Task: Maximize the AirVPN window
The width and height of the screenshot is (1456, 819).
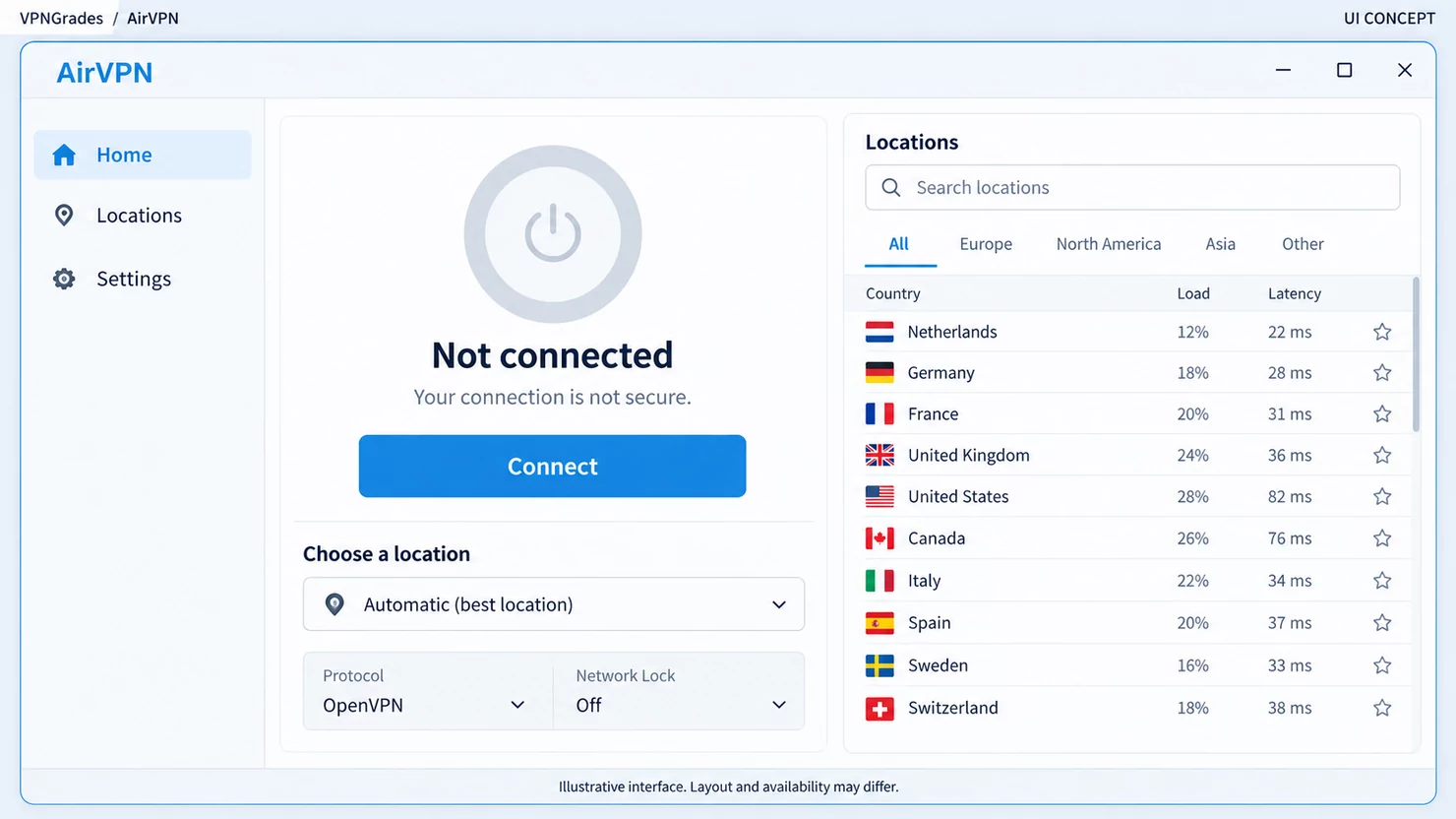Action: [x=1344, y=70]
